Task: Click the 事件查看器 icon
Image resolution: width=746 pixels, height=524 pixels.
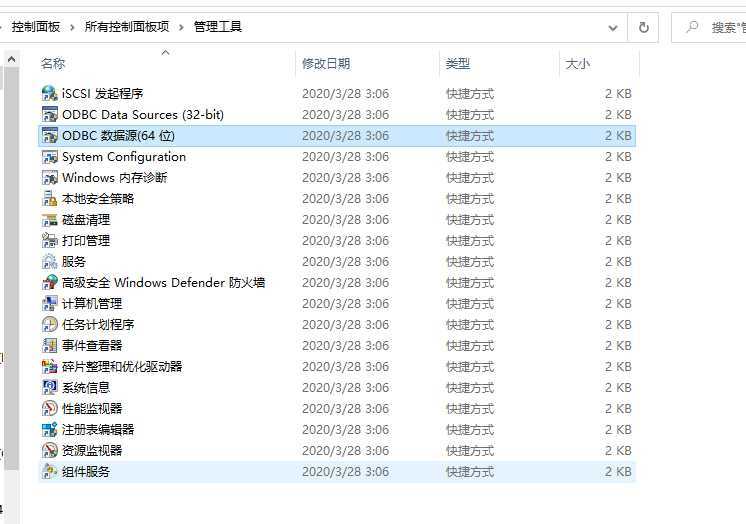Action: [x=49, y=346]
